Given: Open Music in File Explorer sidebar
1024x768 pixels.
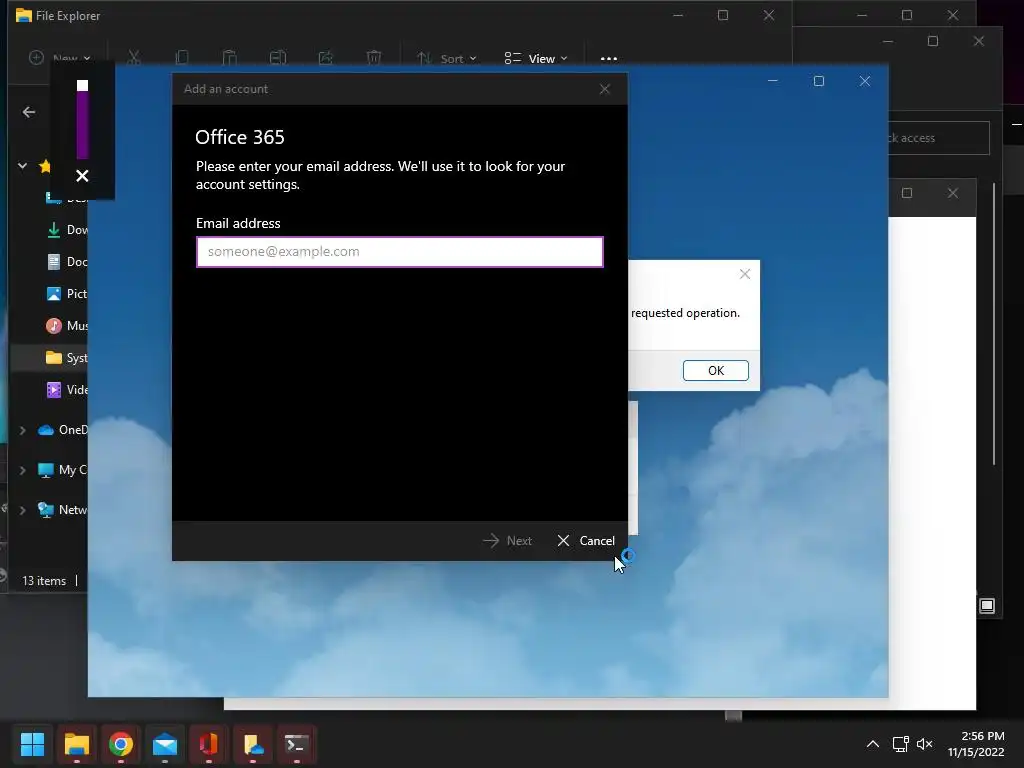Looking at the screenshot, I should [x=67, y=326].
